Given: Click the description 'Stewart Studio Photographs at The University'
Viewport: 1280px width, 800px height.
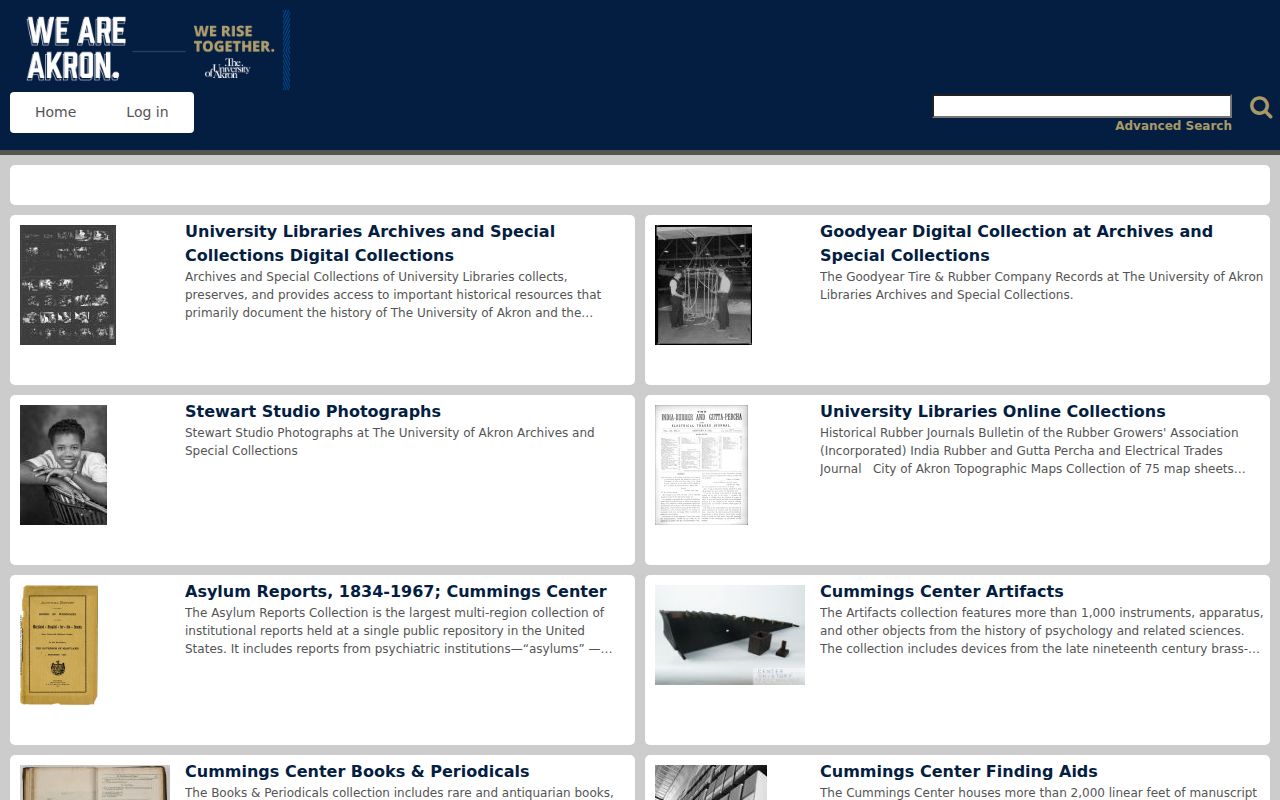Looking at the screenshot, I should click(389, 442).
